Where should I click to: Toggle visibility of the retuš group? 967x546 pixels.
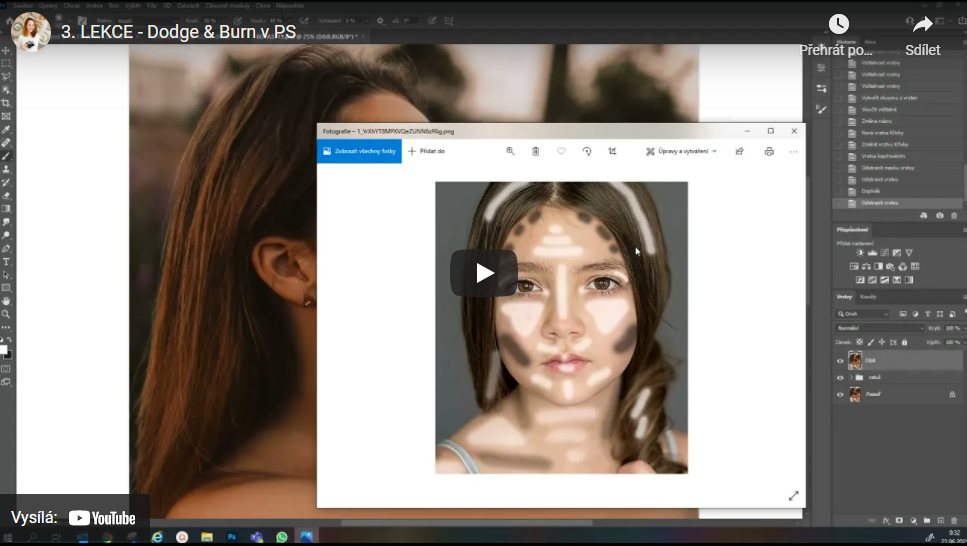point(840,378)
